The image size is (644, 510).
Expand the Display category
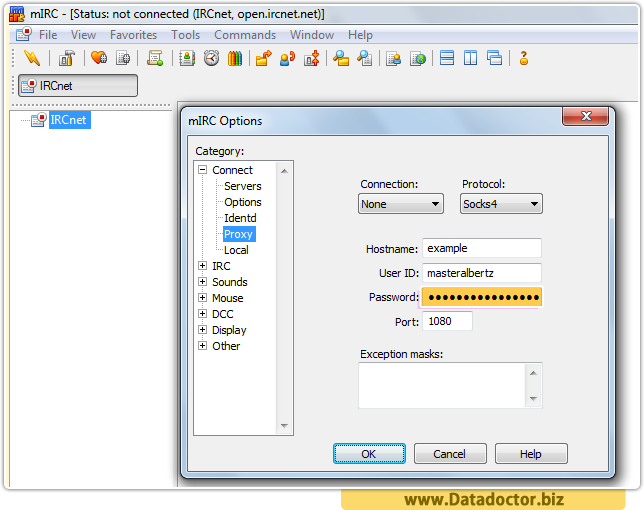[x=202, y=330]
